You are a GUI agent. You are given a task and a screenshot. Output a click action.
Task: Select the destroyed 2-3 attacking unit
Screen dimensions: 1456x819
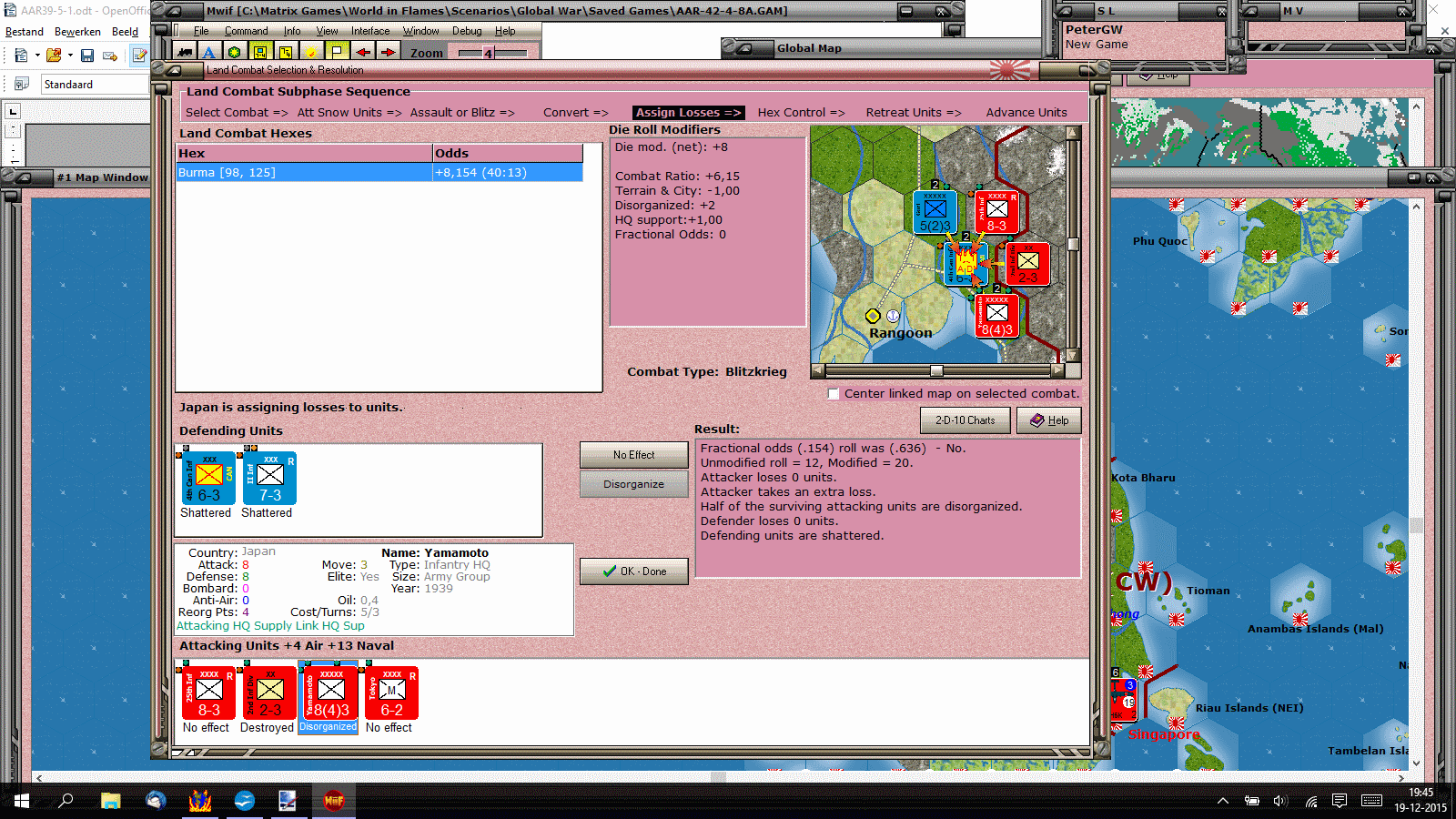coord(269,693)
